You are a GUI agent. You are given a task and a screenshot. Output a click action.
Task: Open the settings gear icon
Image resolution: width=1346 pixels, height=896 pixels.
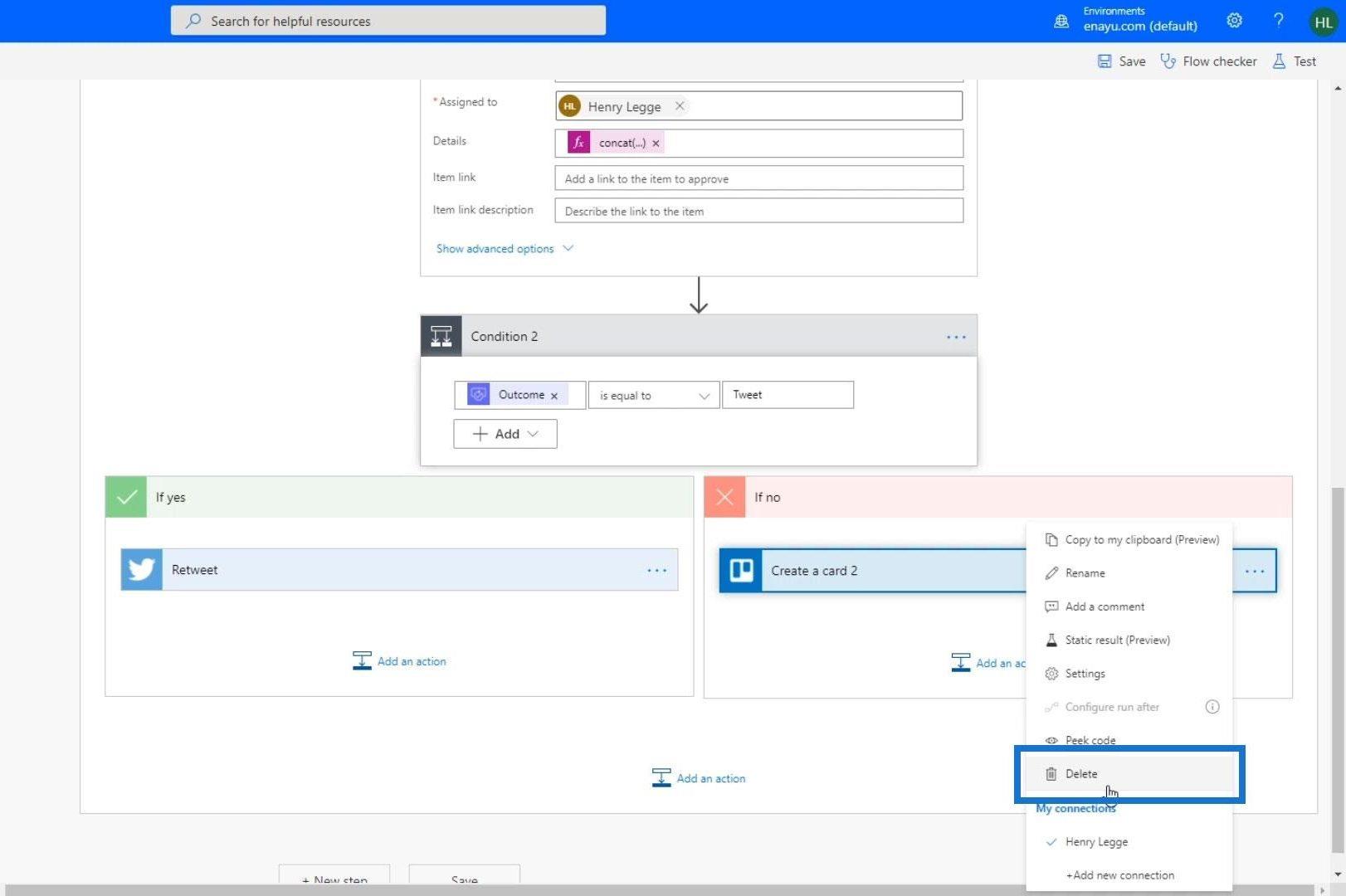[1235, 21]
